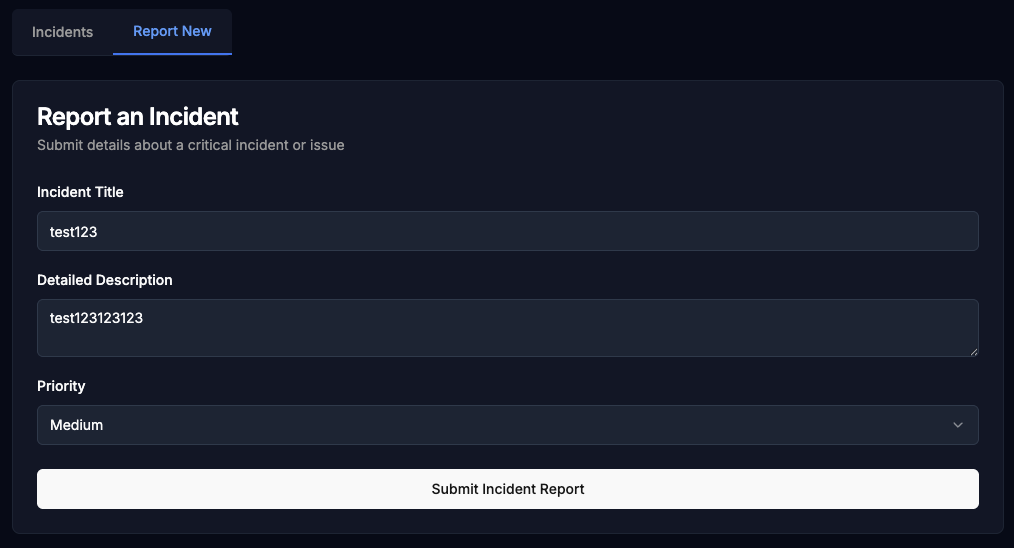Click the blue underline under Report New
Screen dimensions: 1014x548
tap(172, 54)
